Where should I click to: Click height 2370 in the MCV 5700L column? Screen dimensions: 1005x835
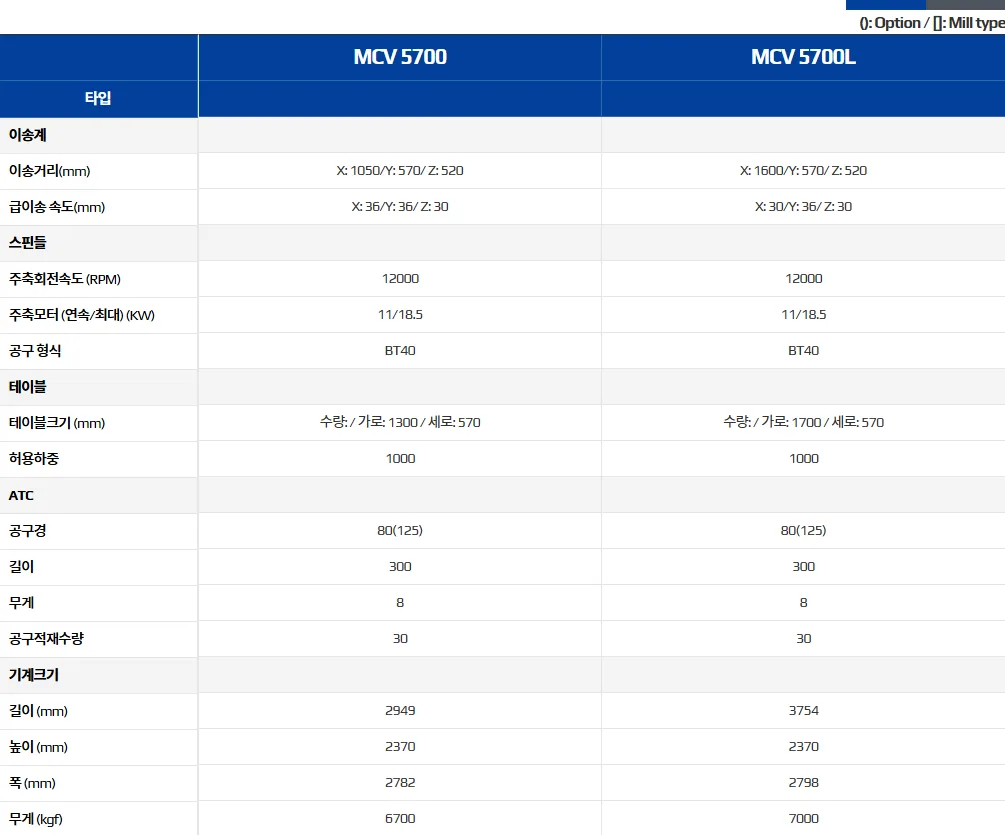803,747
